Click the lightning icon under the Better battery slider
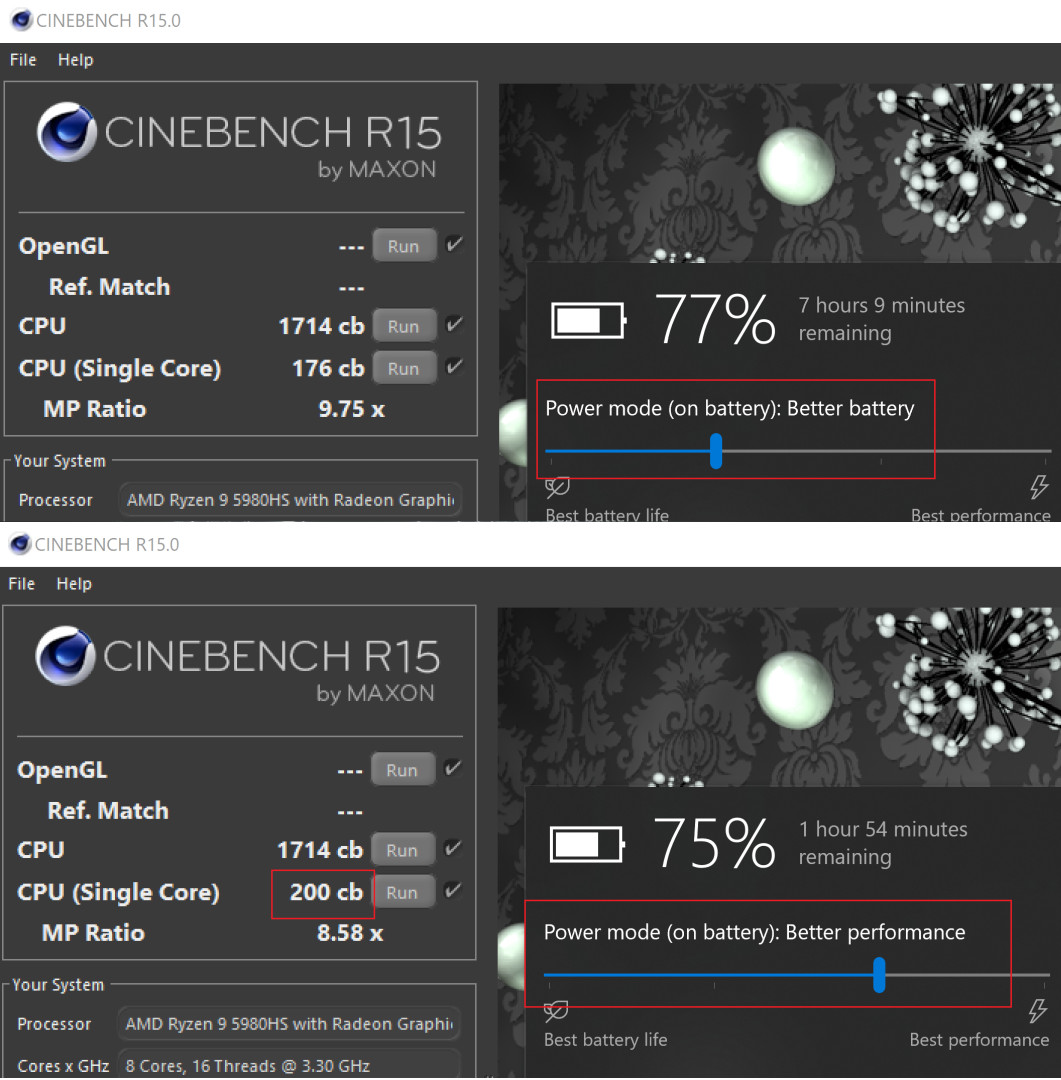The width and height of the screenshot is (1061, 1080). pyautogui.click(x=1039, y=488)
